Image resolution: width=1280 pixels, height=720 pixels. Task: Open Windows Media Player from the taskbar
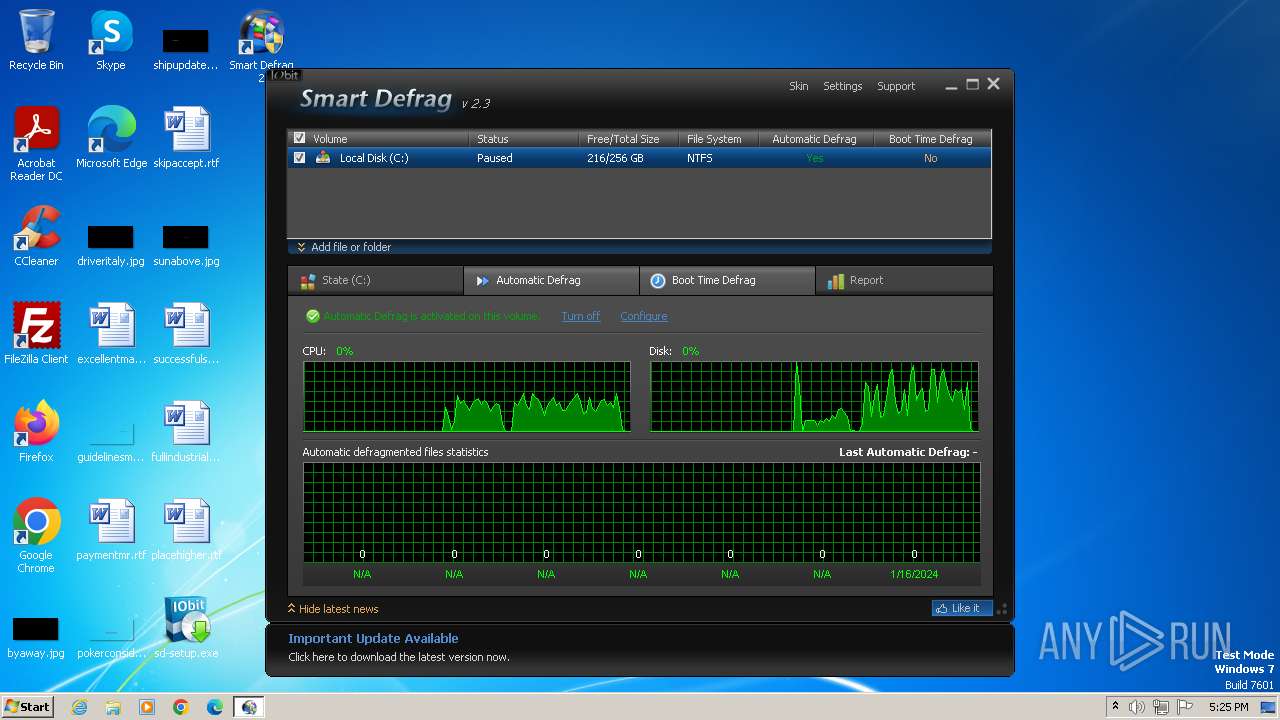[x=147, y=707]
